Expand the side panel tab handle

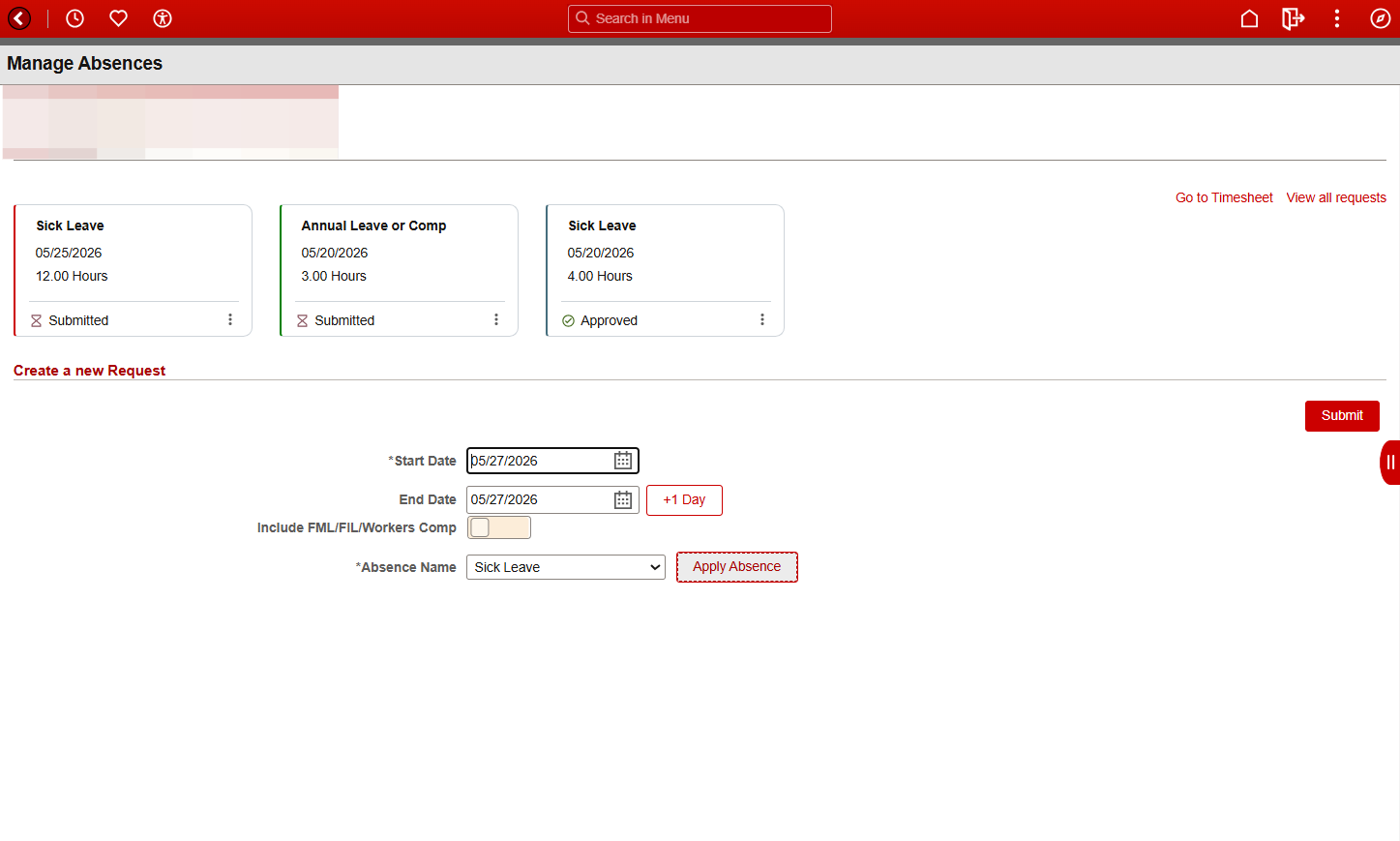pos(1390,462)
